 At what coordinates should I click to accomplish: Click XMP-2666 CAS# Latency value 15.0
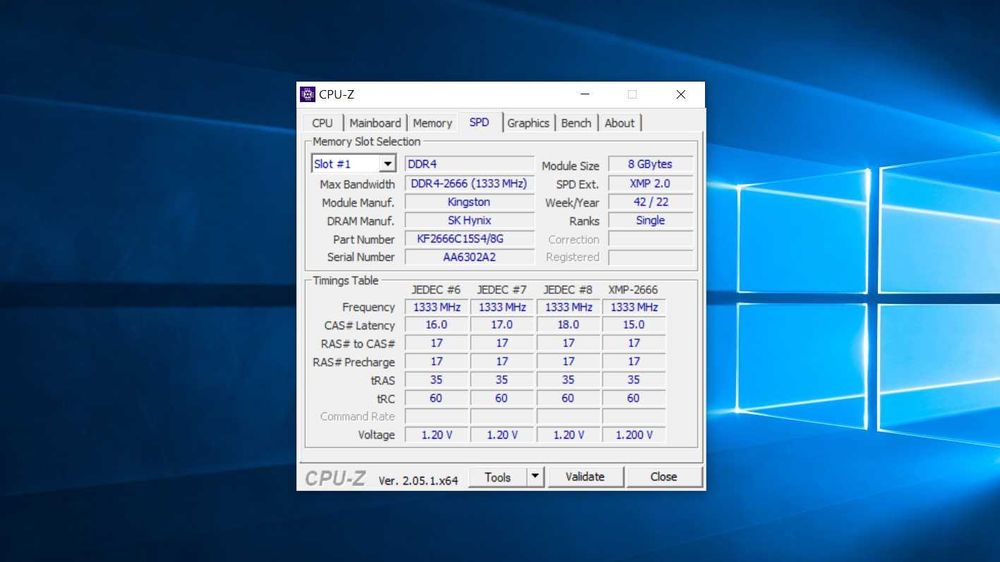(633, 325)
